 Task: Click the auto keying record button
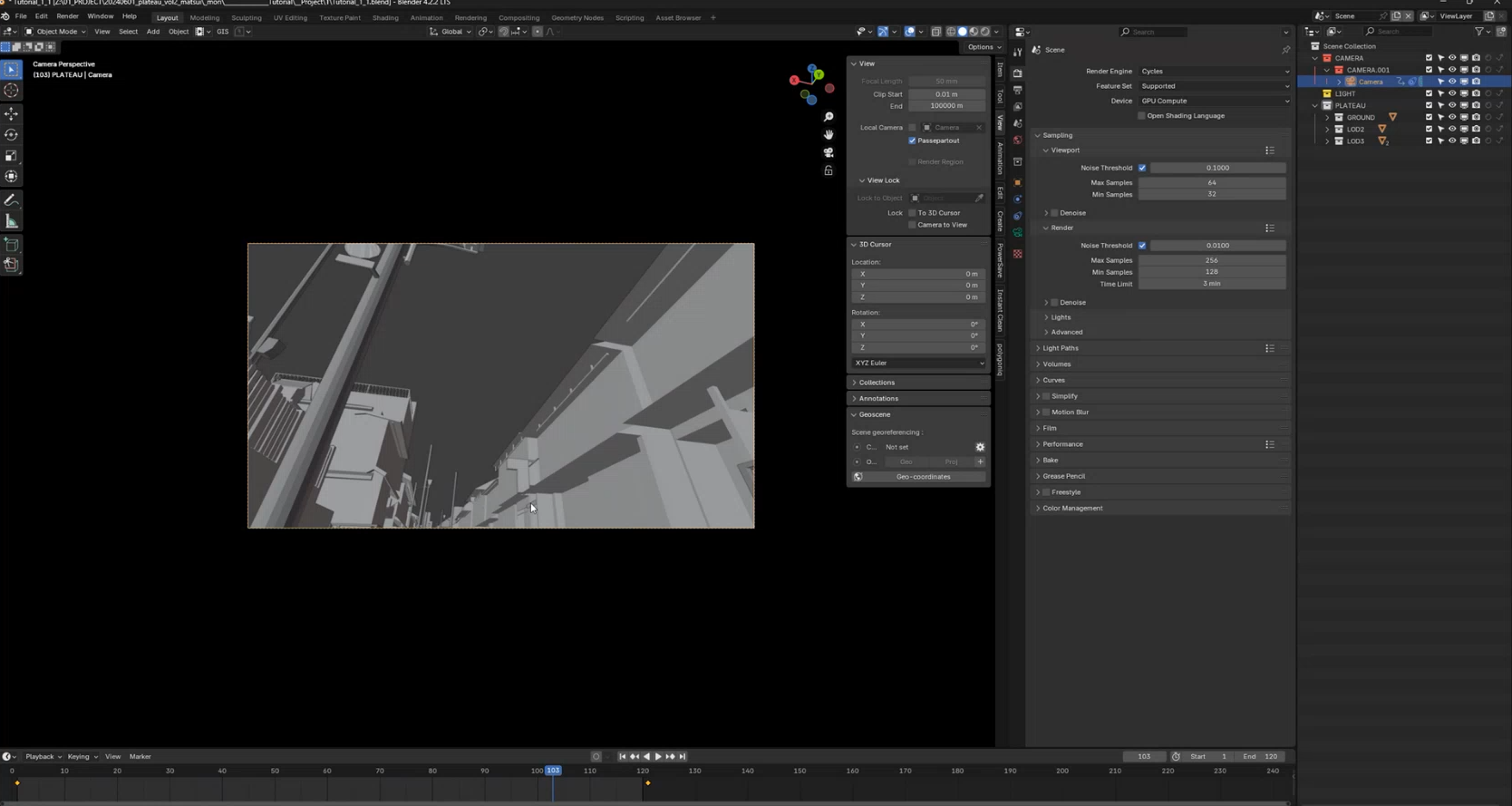[x=596, y=756]
